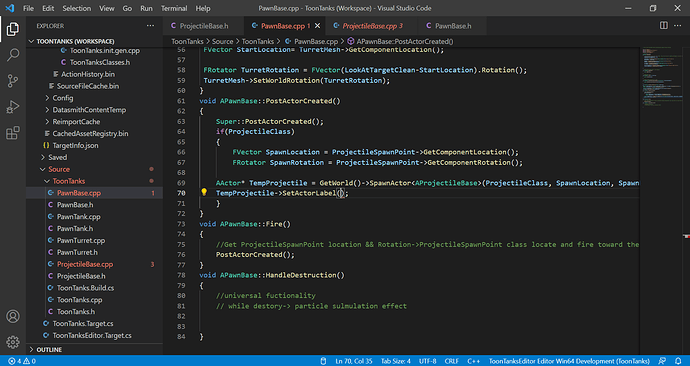Click the Ln 70, Col 35 status item
Image resolution: width=690 pixels, height=366 pixels.
pyautogui.click(x=354, y=361)
